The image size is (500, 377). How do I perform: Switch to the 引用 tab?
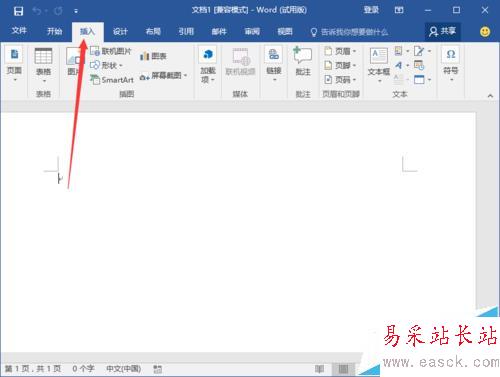[x=186, y=32]
